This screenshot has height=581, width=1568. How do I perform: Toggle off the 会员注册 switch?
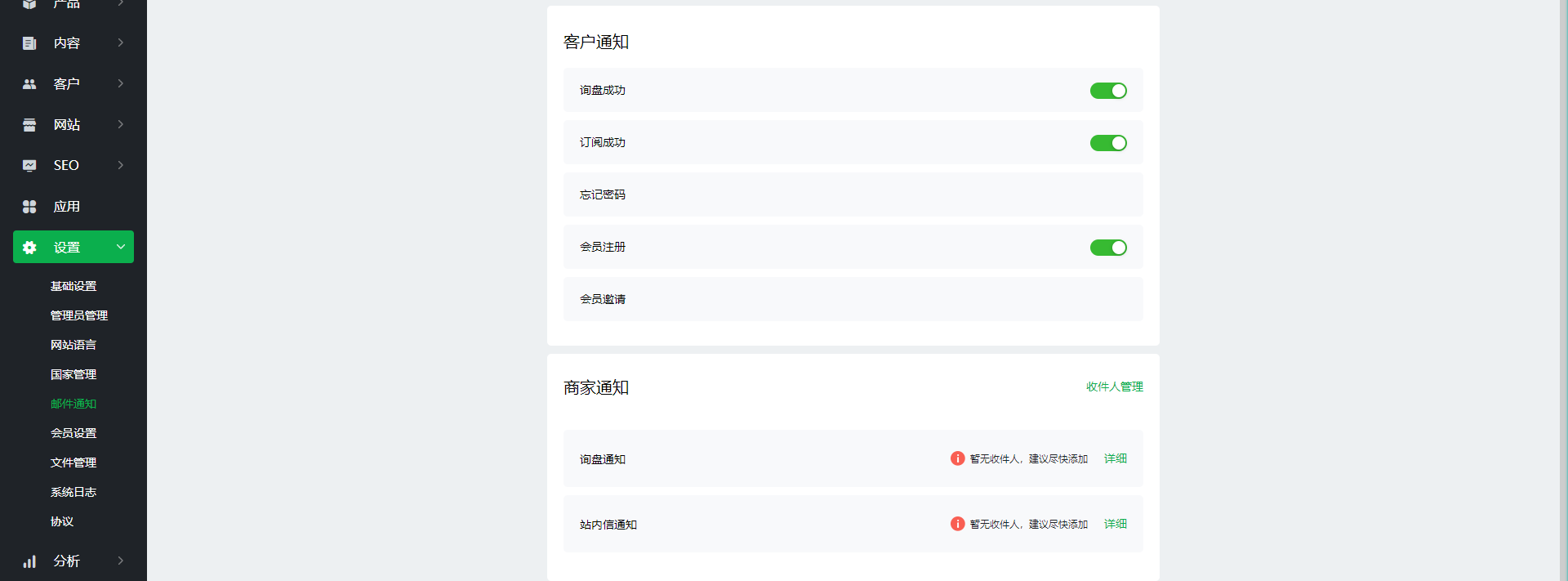(1108, 248)
